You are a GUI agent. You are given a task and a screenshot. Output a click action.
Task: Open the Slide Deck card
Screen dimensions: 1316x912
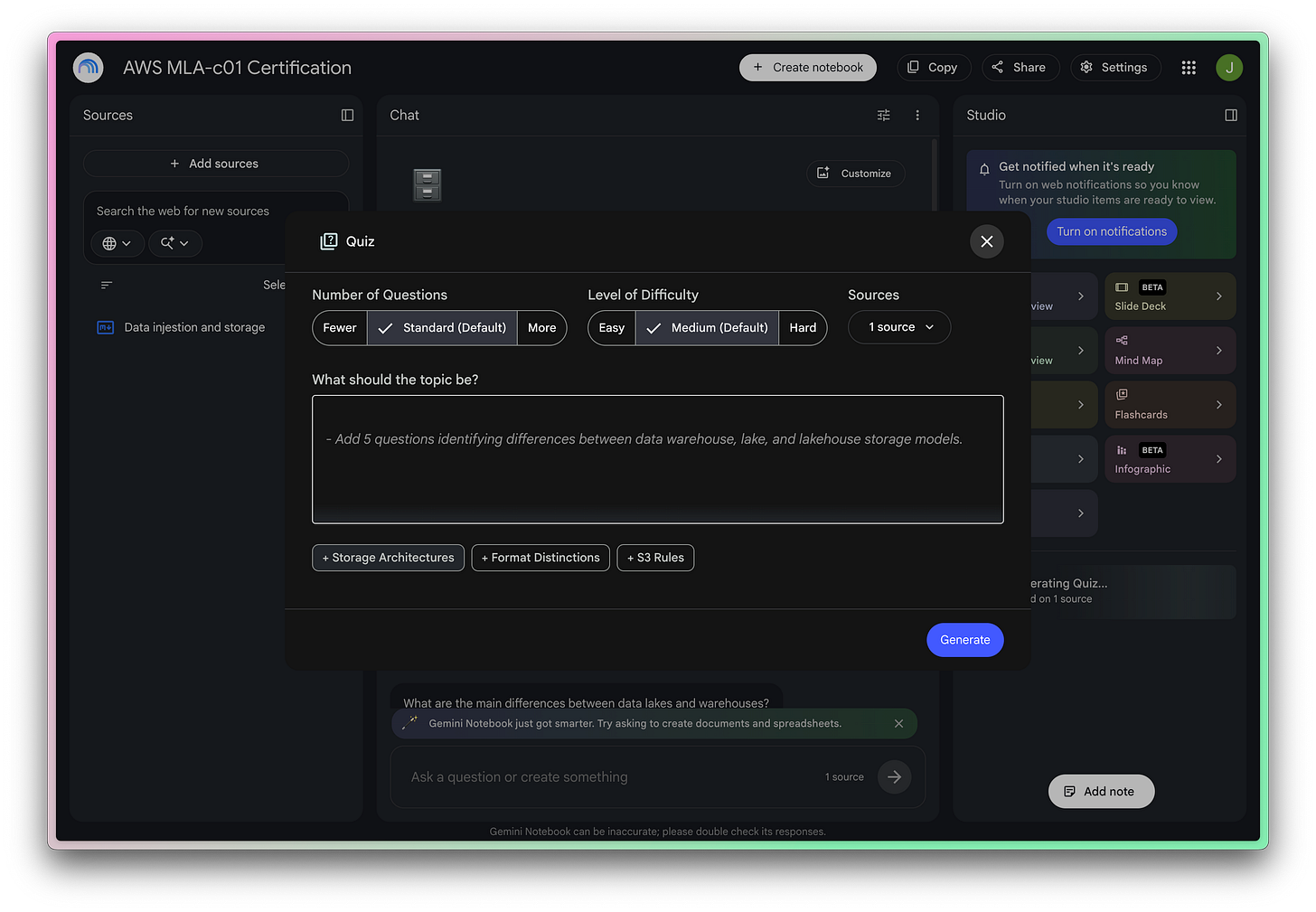coord(1170,296)
